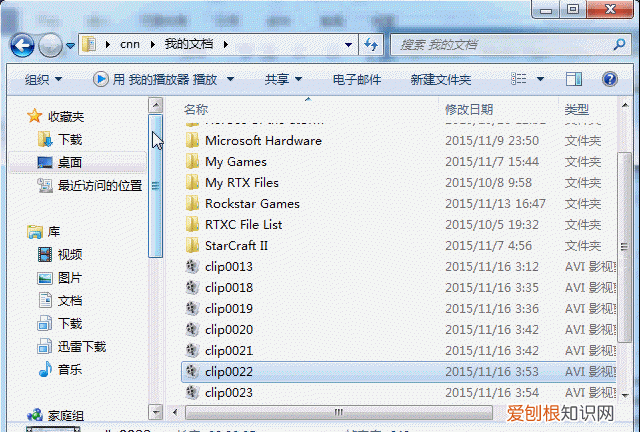Select the My RTX Files folder icon
640x432 pixels.
[x=192, y=182]
